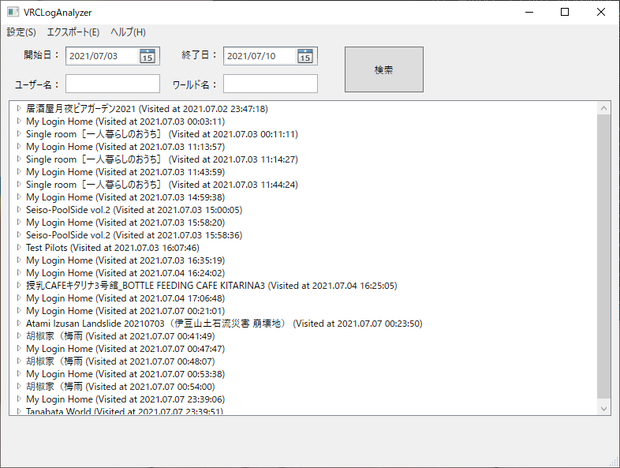Viewport: 620px width, 468px height.
Task: Expand My Login Home visited at 11:13:57
Action: pos(19,146)
